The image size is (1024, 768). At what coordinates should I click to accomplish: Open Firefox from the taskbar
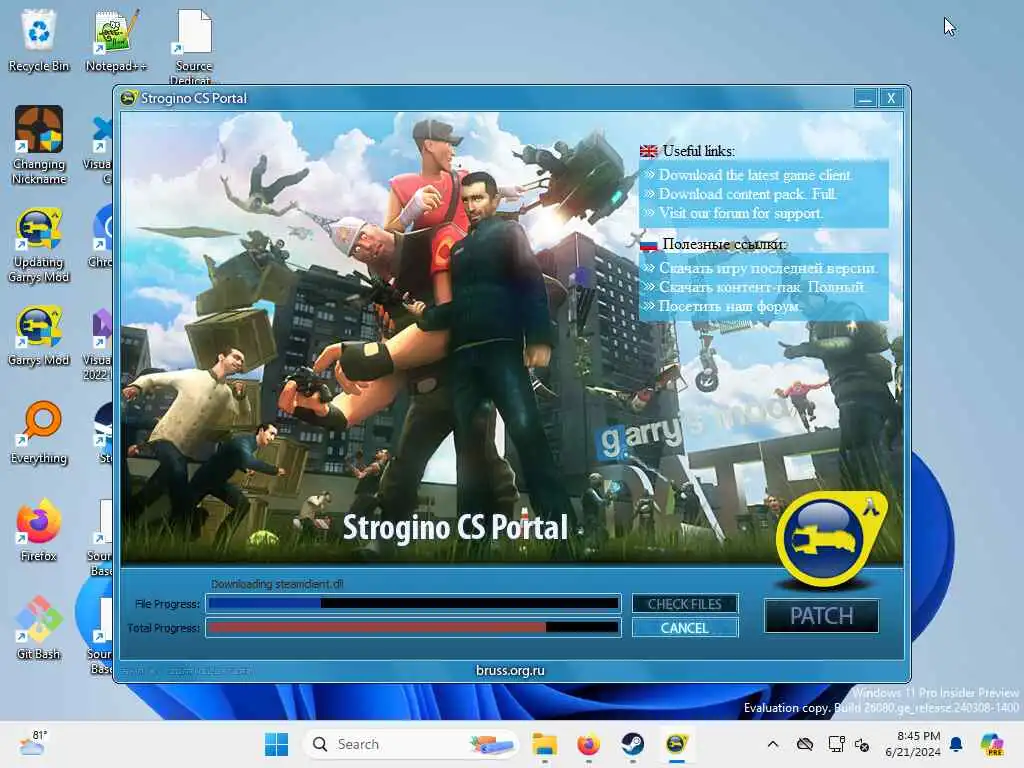(x=588, y=744)
